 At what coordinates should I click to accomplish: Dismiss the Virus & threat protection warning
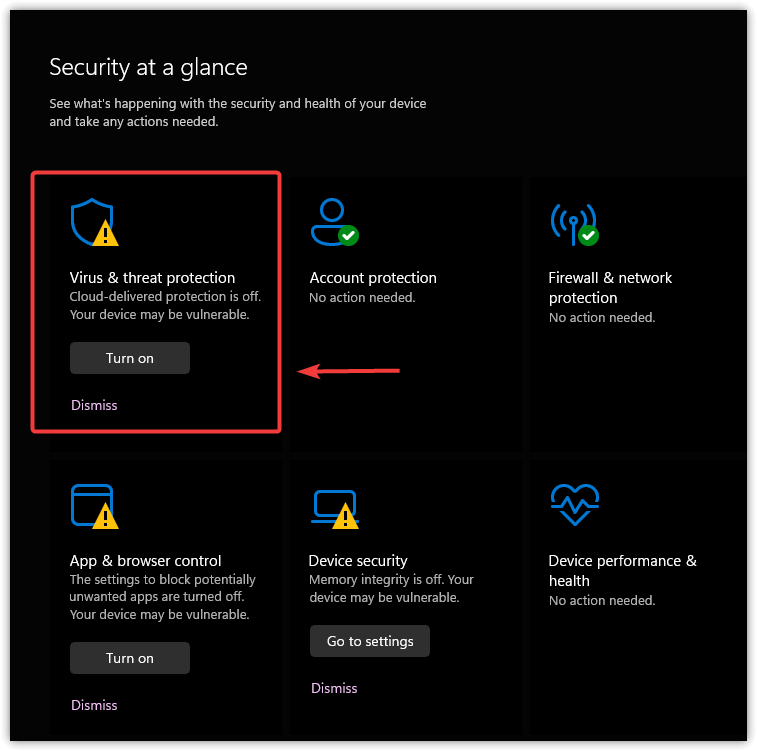click(94, 405)
